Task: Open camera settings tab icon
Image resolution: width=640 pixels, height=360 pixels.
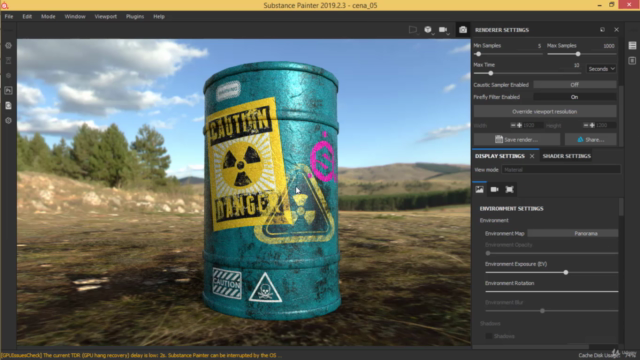Action: [494, 189]
